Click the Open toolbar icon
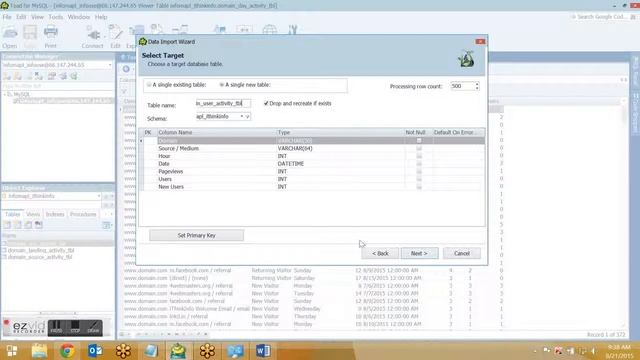This screenshot has width=640, height=360. pos(10,37)
